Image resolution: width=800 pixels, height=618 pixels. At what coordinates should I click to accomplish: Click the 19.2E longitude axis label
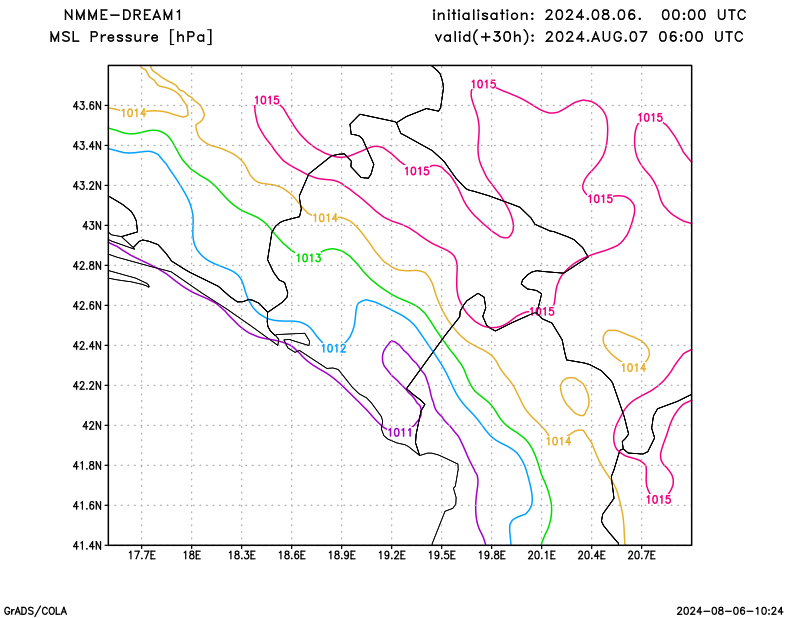click(392, 555)
